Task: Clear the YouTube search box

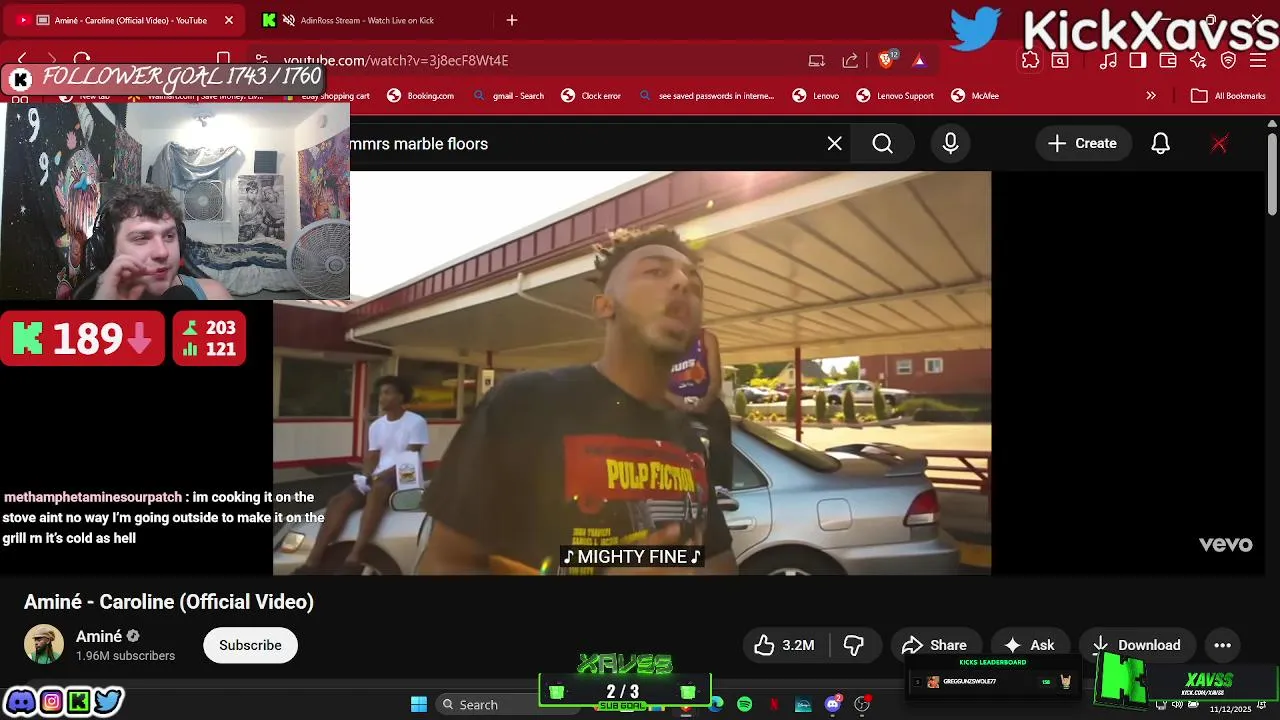Action: pyautogui.click(x=835, y=144)
